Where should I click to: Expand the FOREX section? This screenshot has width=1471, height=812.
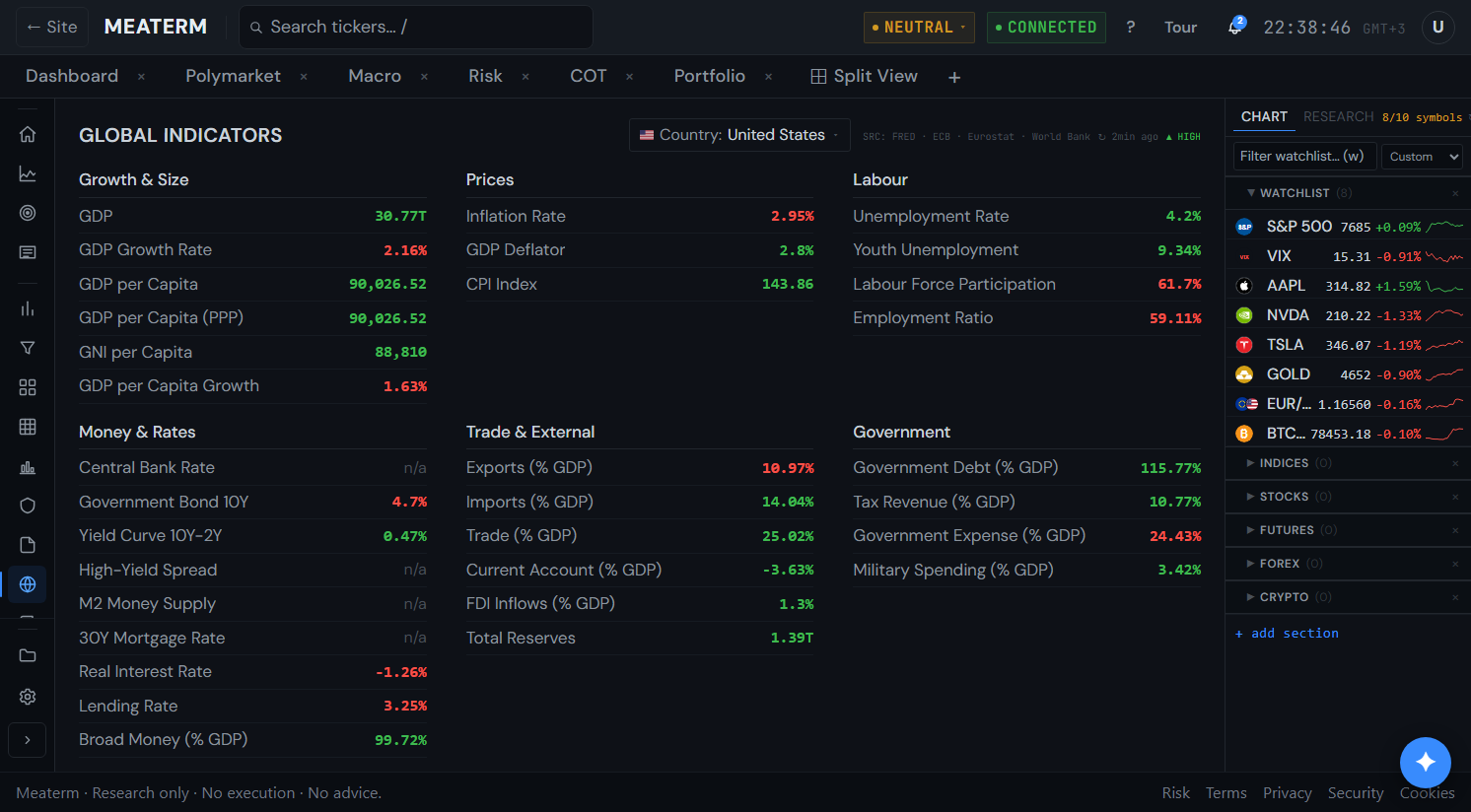(x=1281, y=564)
